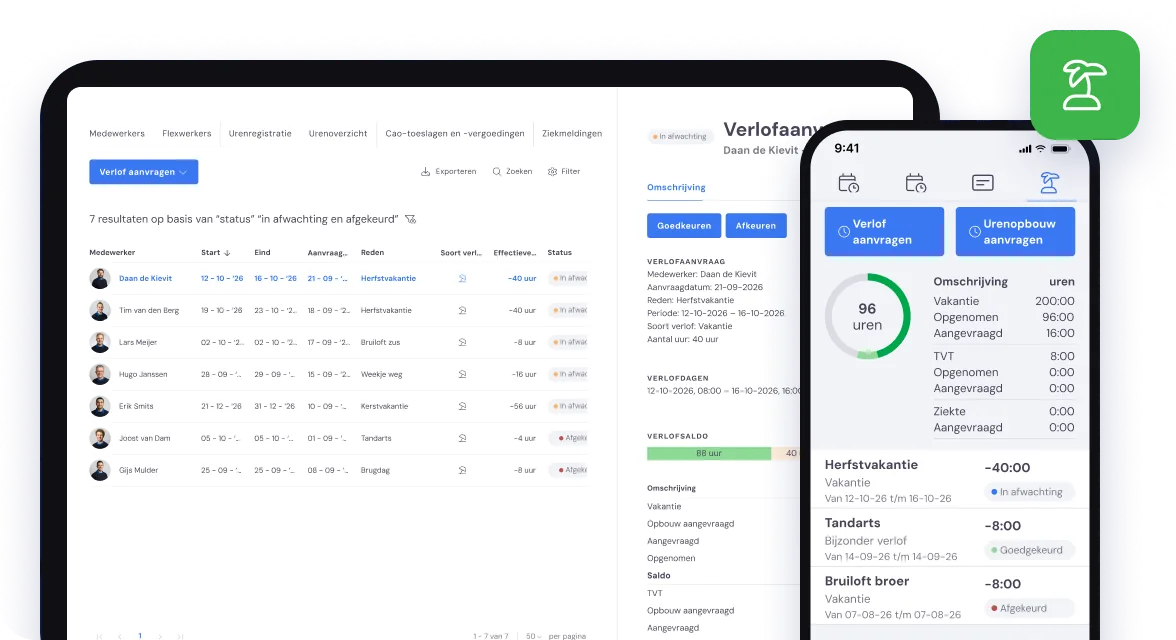This screenshot has width=1176, height=640.
Task: Click the 96 uren circular progress ring
Action: (867, 317)
